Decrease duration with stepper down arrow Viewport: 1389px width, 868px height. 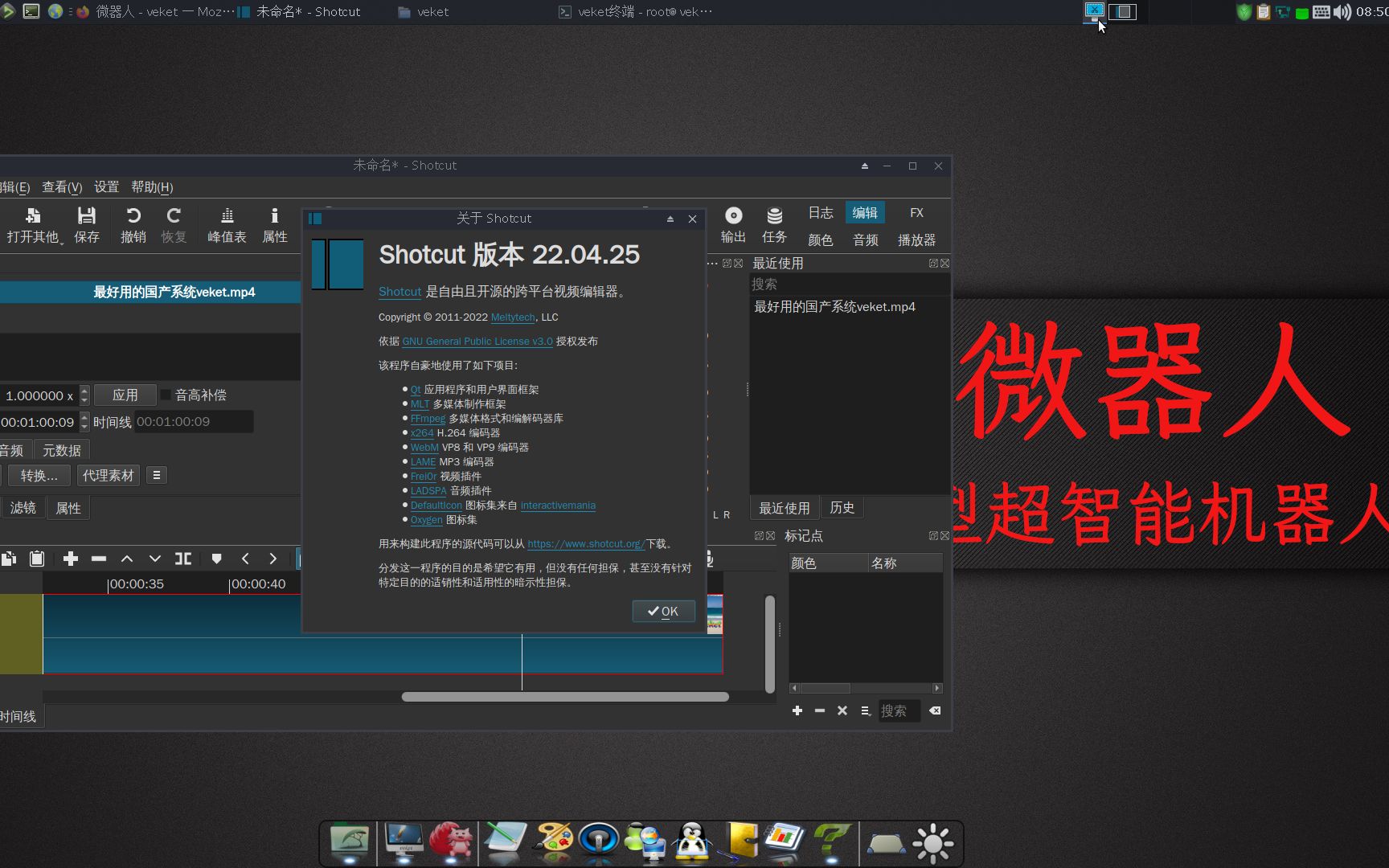pos(84,427)
